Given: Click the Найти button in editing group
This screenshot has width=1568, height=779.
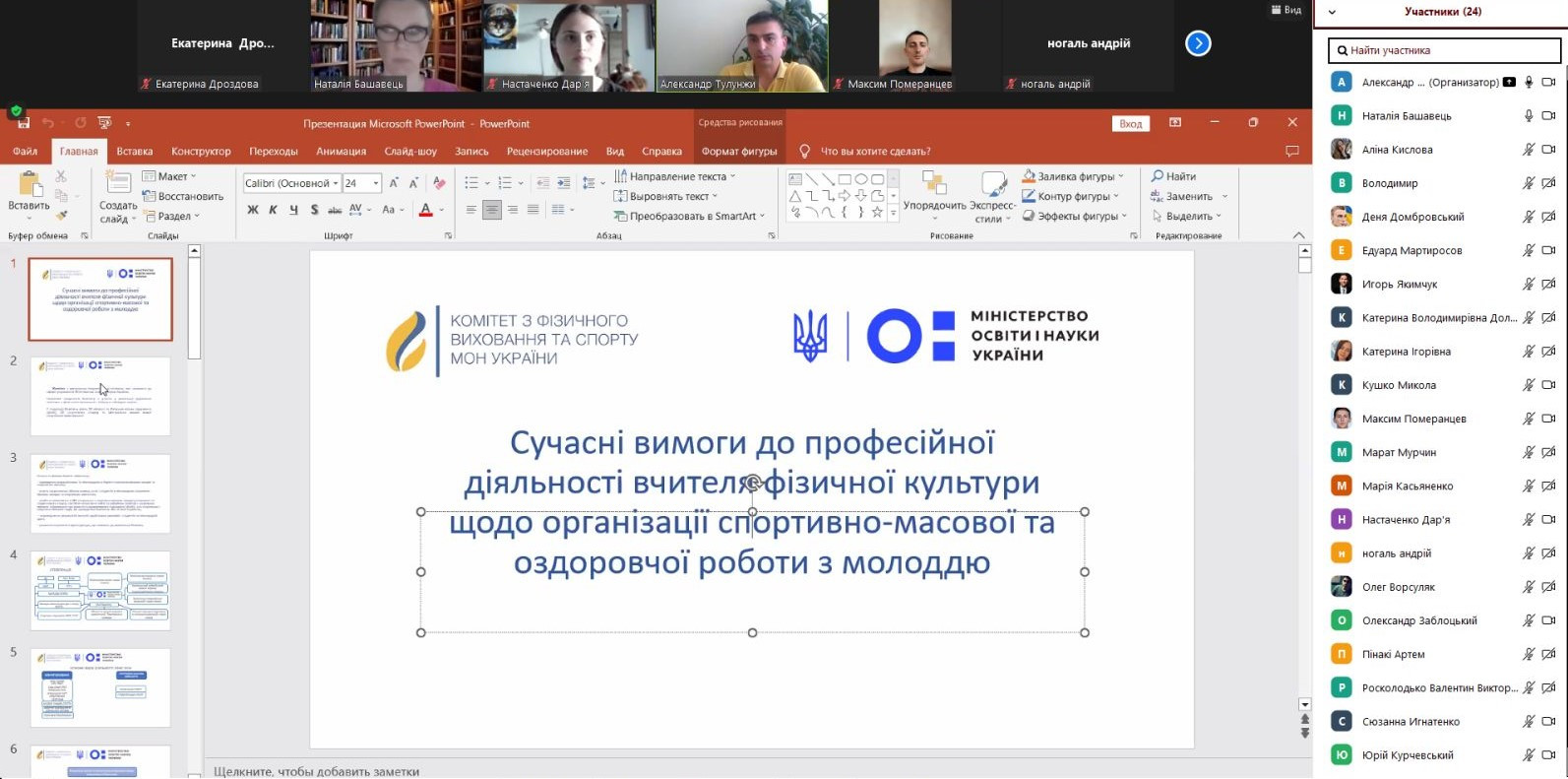Looking at the screenshot, I should tap(1173, 176).
